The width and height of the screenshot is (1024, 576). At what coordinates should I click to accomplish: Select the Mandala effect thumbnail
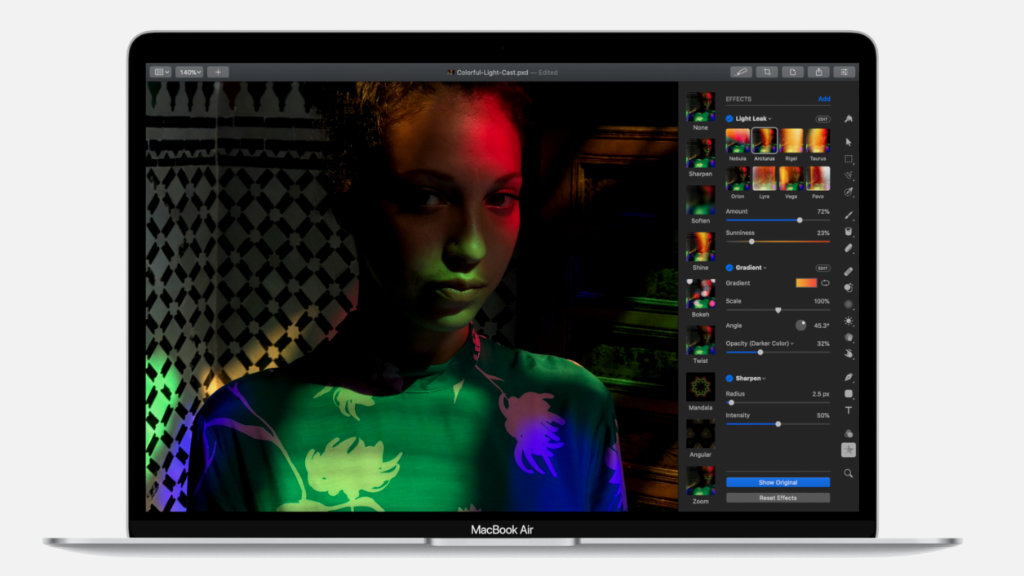(700, 387)
